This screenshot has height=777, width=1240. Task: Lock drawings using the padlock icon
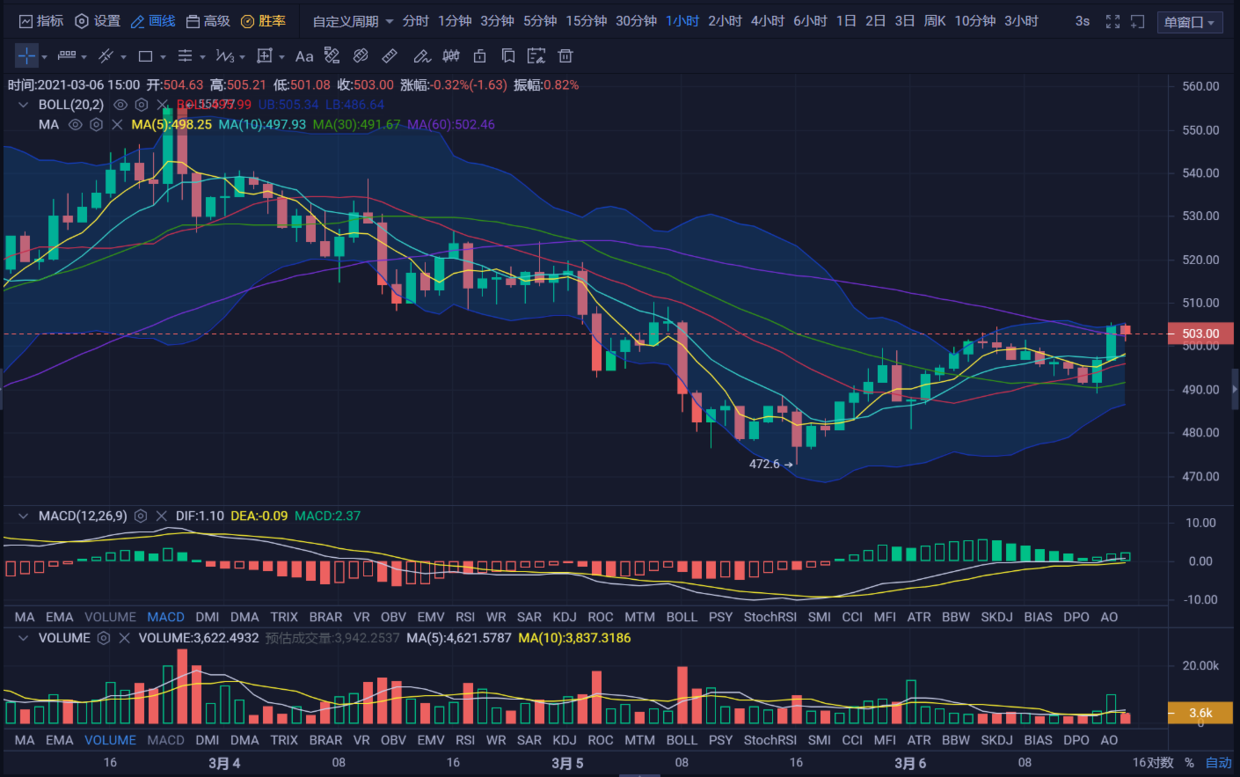(x=480, y=57)
